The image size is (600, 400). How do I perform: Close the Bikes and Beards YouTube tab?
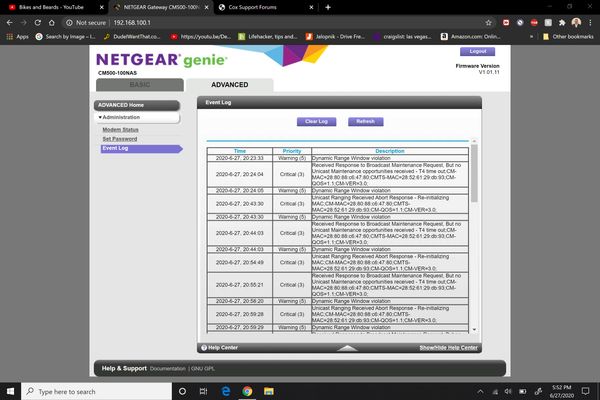[x=101, y=7]
